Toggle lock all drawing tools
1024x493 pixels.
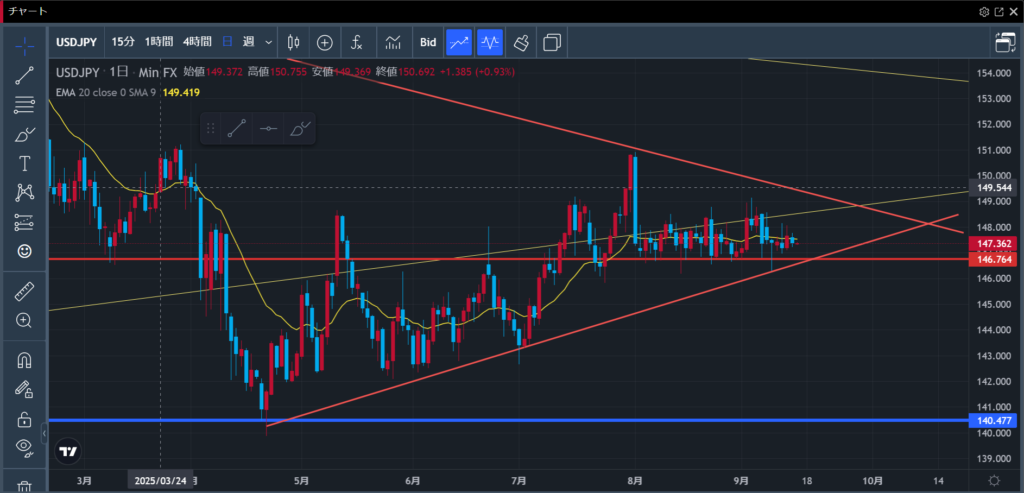coord(24,419)
